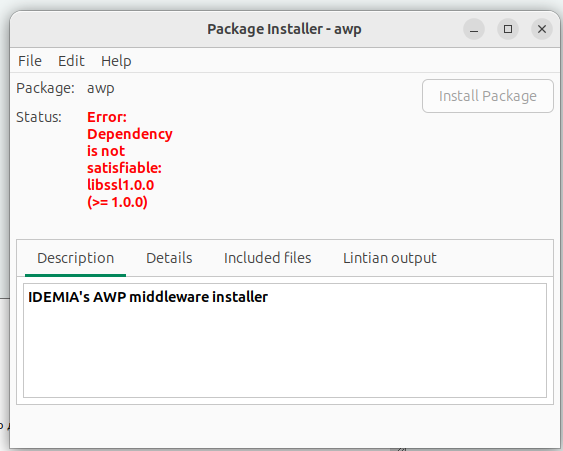Maximize the Package Installer window
The height and width of the screenshot is (451, 563).
pyautogui.click(x=508, y=29)
